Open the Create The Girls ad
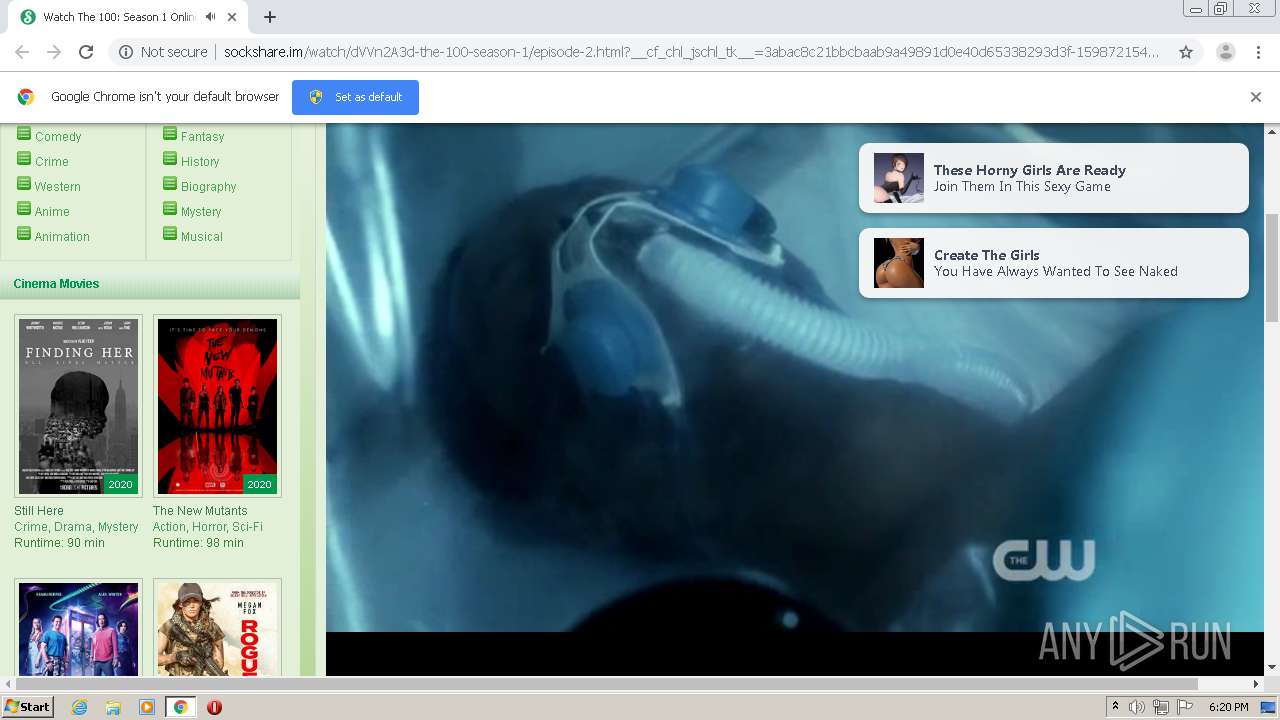The width and height of the screenshot is (1280, 720). click(x=1053, y=263)
